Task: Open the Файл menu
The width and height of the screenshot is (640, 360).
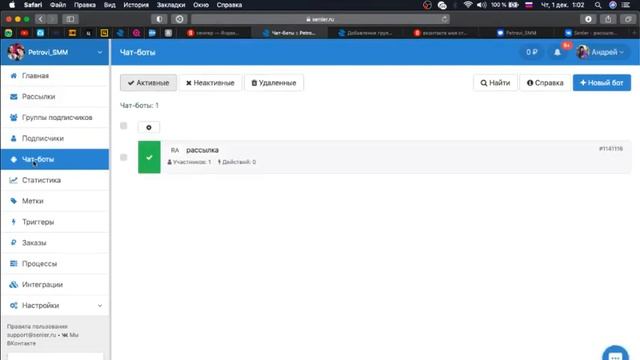Action: pyautogui.click(x=58, y=5)
